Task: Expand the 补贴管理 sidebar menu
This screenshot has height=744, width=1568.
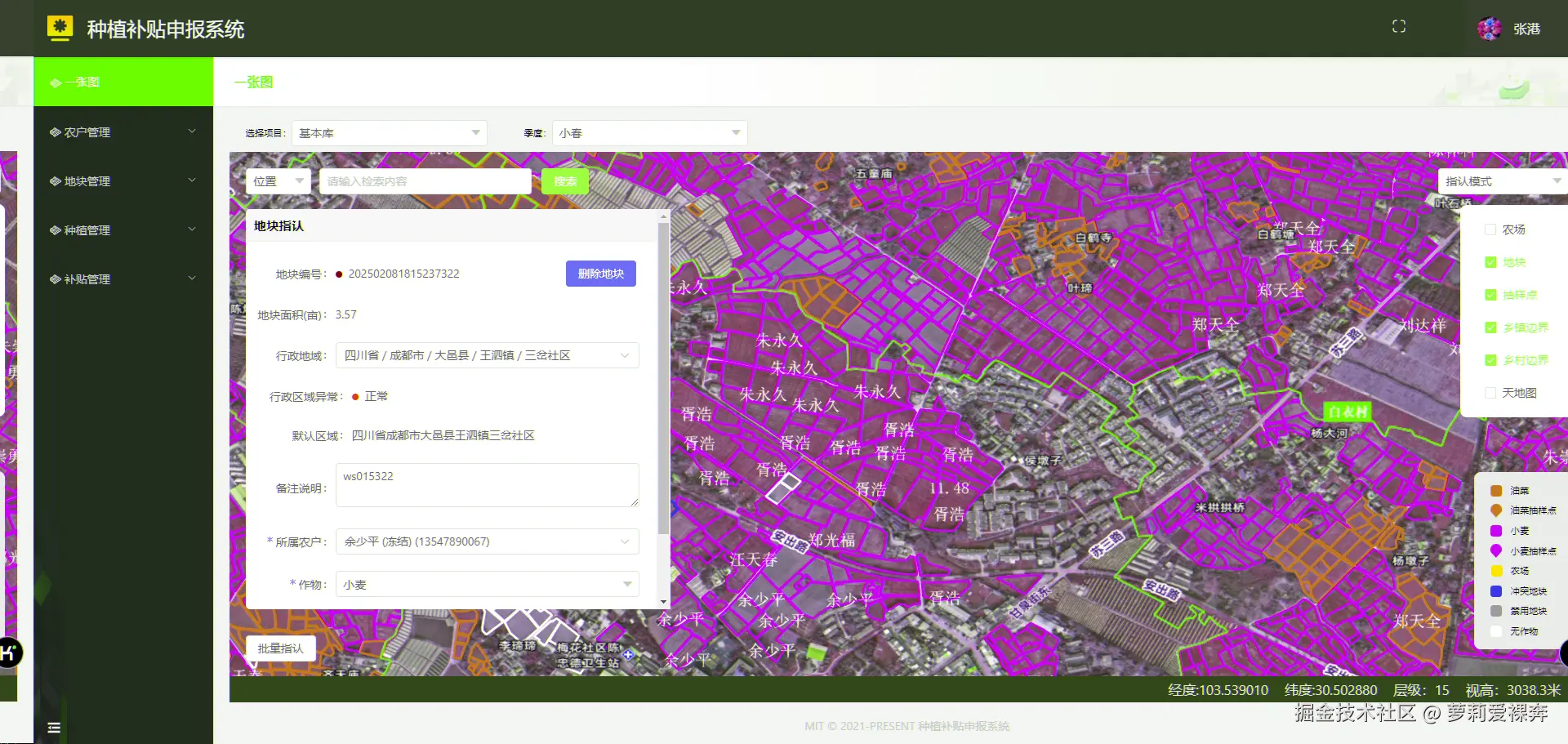Action: tap(123, 278)
